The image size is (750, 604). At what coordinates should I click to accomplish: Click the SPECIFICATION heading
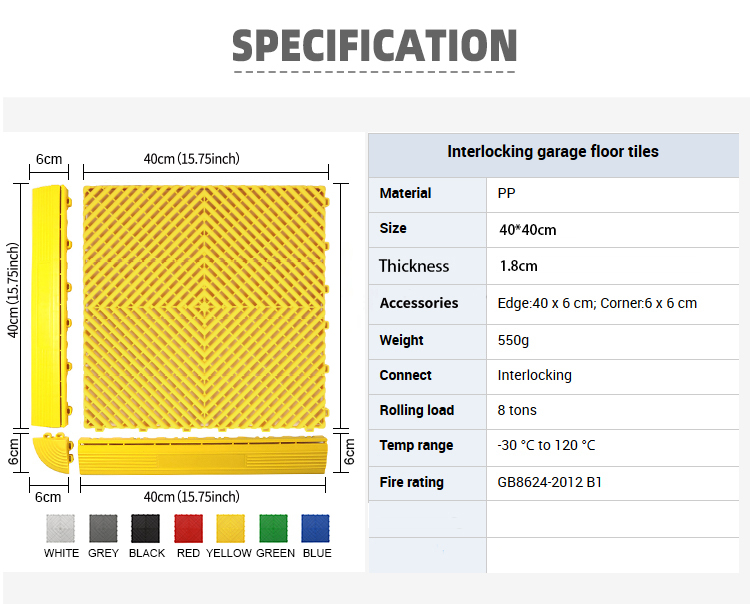(x=375, y=45)
